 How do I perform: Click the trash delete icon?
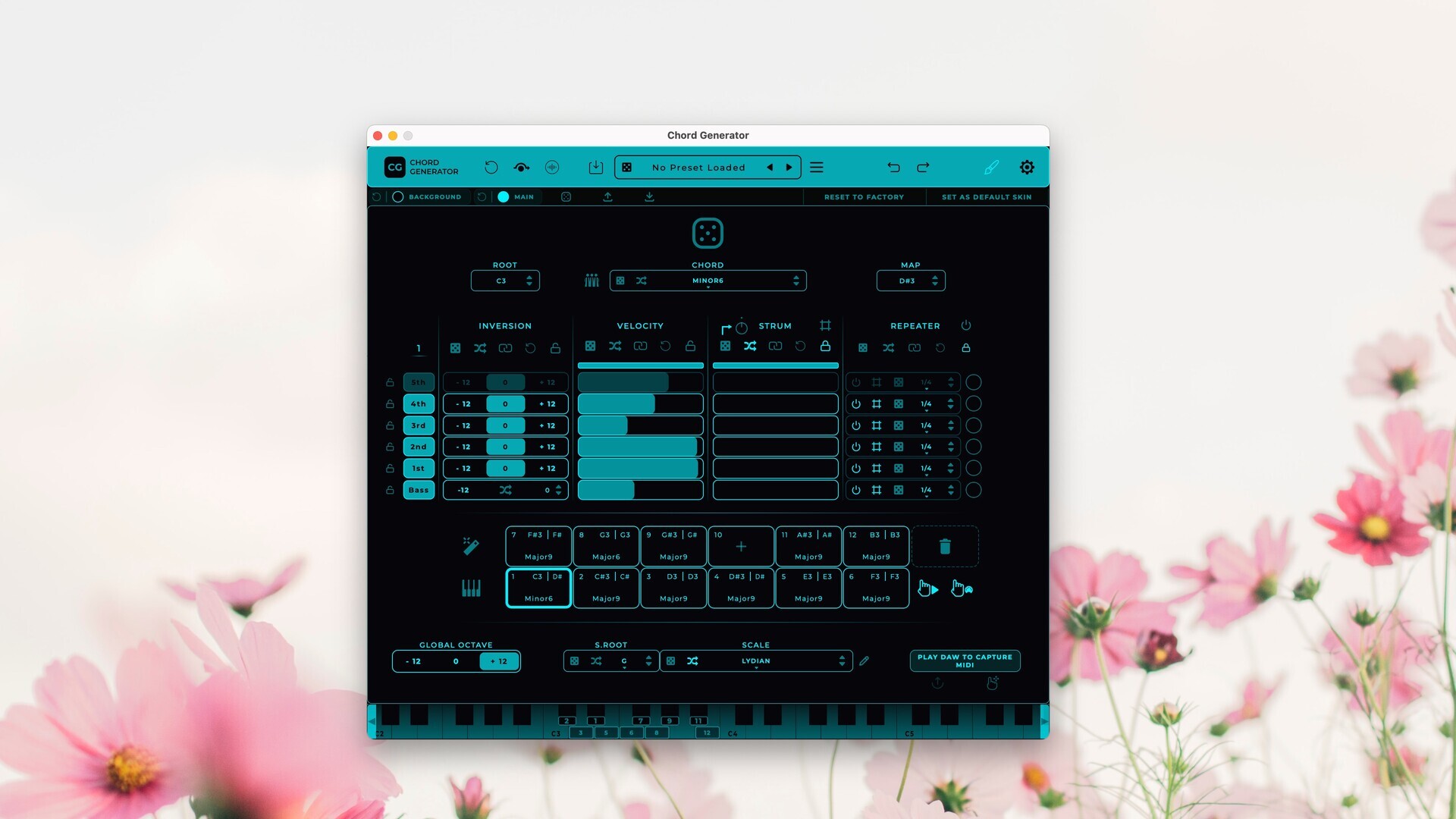[x=945, y=546]
